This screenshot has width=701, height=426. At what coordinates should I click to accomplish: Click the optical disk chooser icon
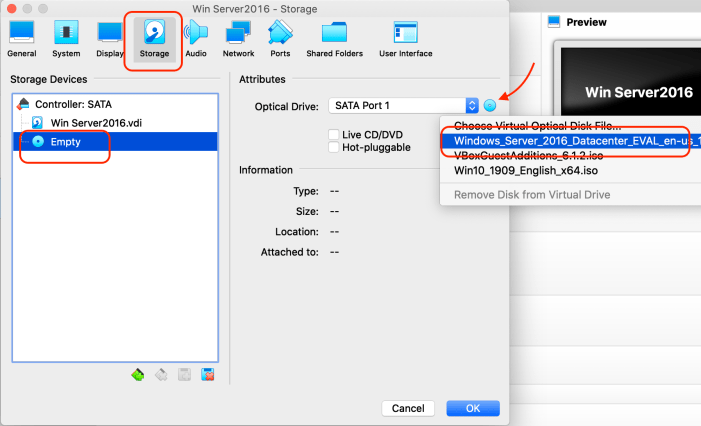[x=490, y=106]
